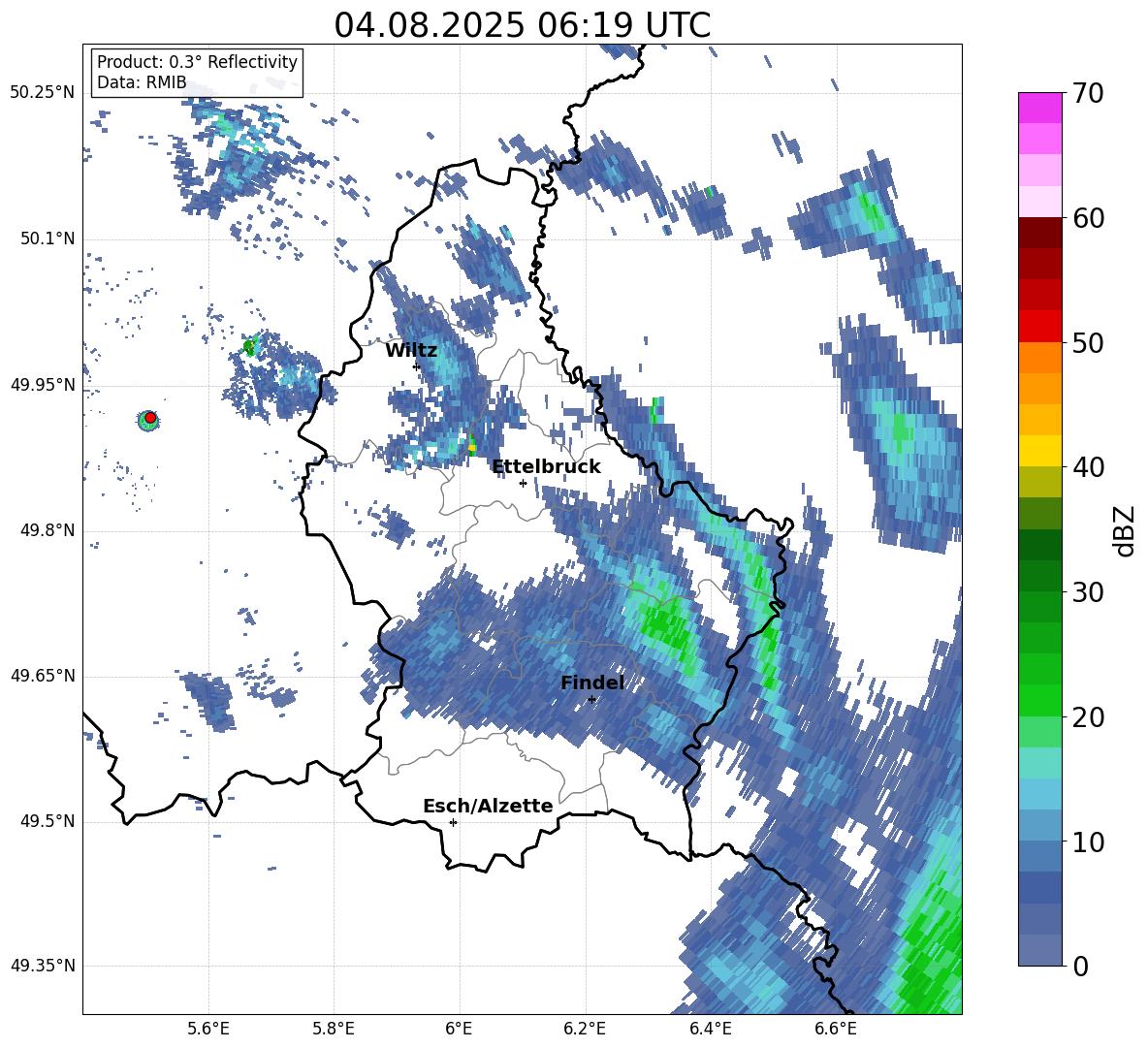Click the 20 value on colorbar

click(1088, 717)
